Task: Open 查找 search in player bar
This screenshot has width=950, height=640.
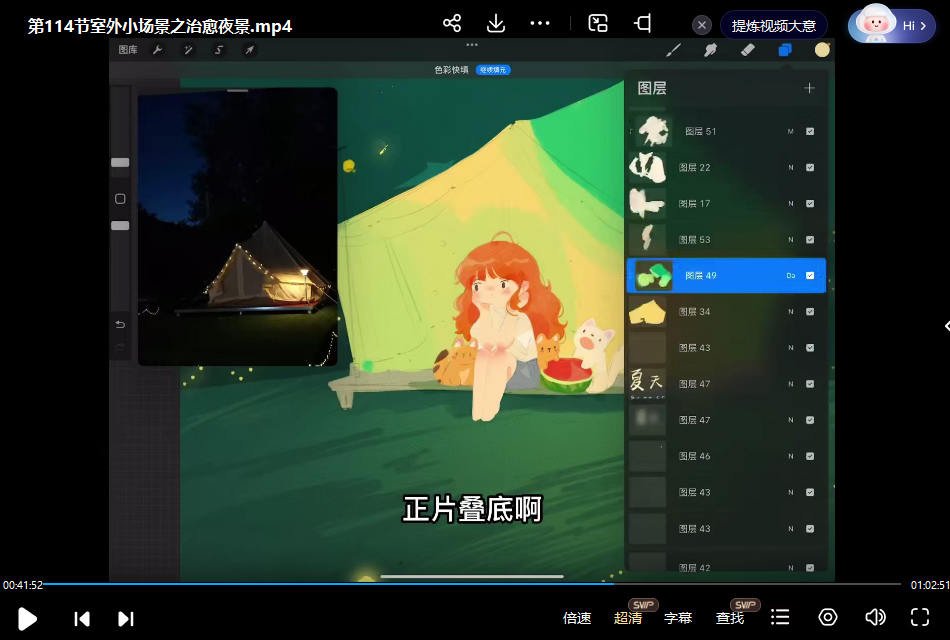Action: point(730,617)
